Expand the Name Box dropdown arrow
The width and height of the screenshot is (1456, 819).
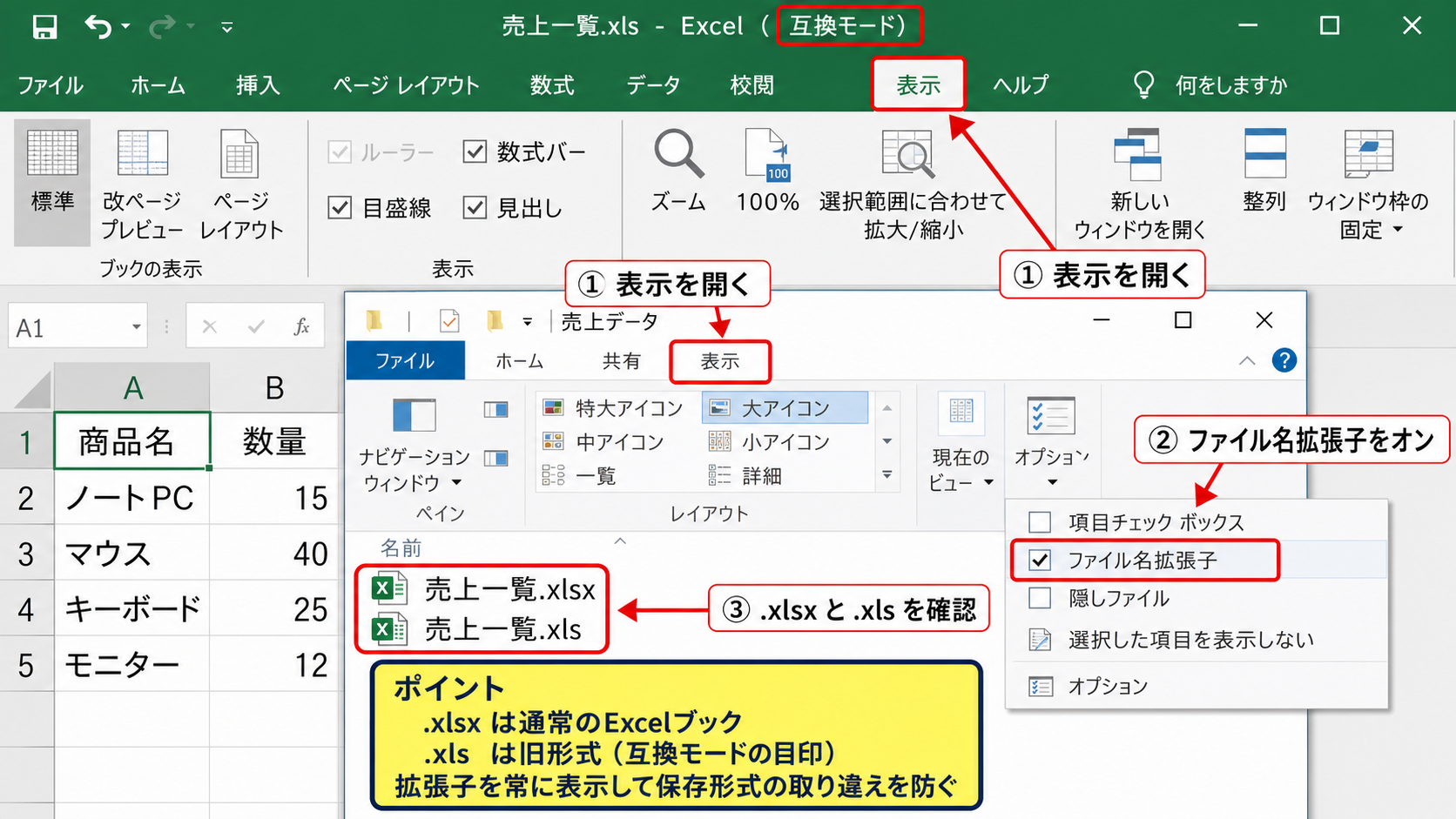pyautogui.click(x=137, y=327)
